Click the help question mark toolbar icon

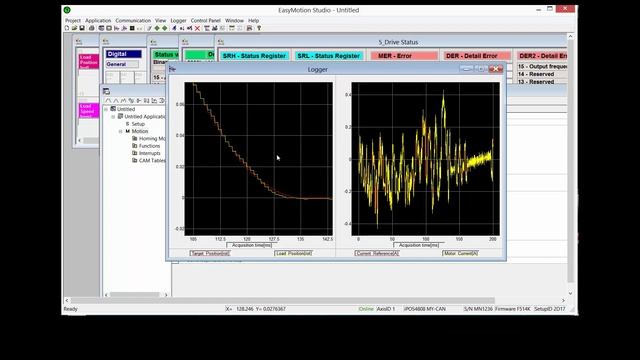(259, 28)
